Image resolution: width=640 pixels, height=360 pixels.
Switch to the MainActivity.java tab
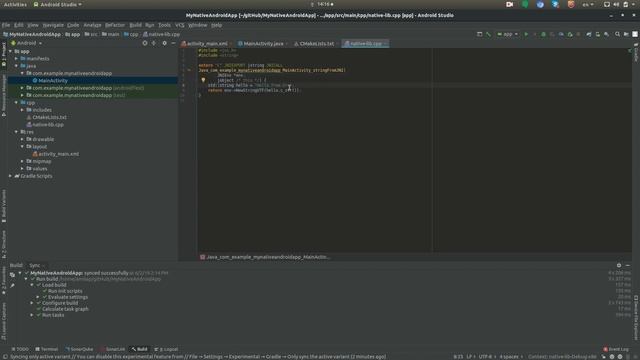pyautogui.click(x=263, y=44)
